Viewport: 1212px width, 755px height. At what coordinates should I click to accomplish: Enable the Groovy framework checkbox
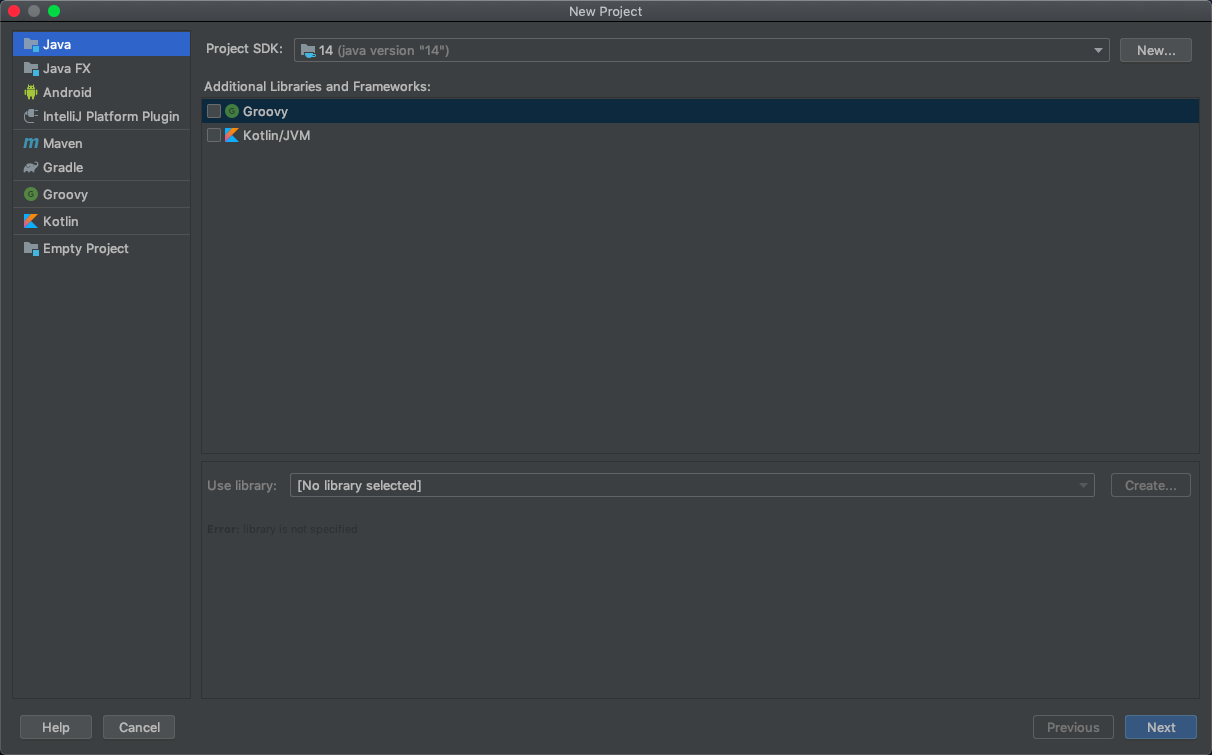214,110
